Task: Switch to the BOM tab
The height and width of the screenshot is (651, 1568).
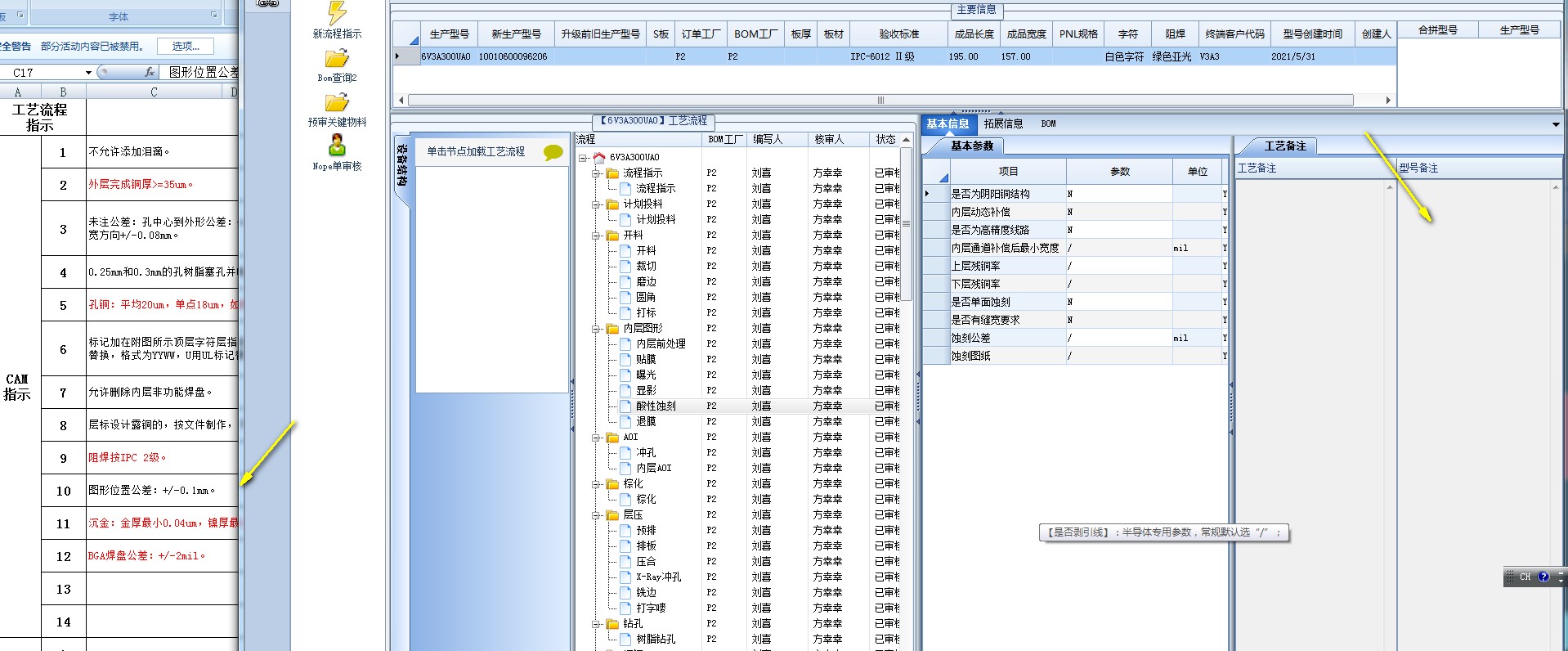Action: point(1048,123)
